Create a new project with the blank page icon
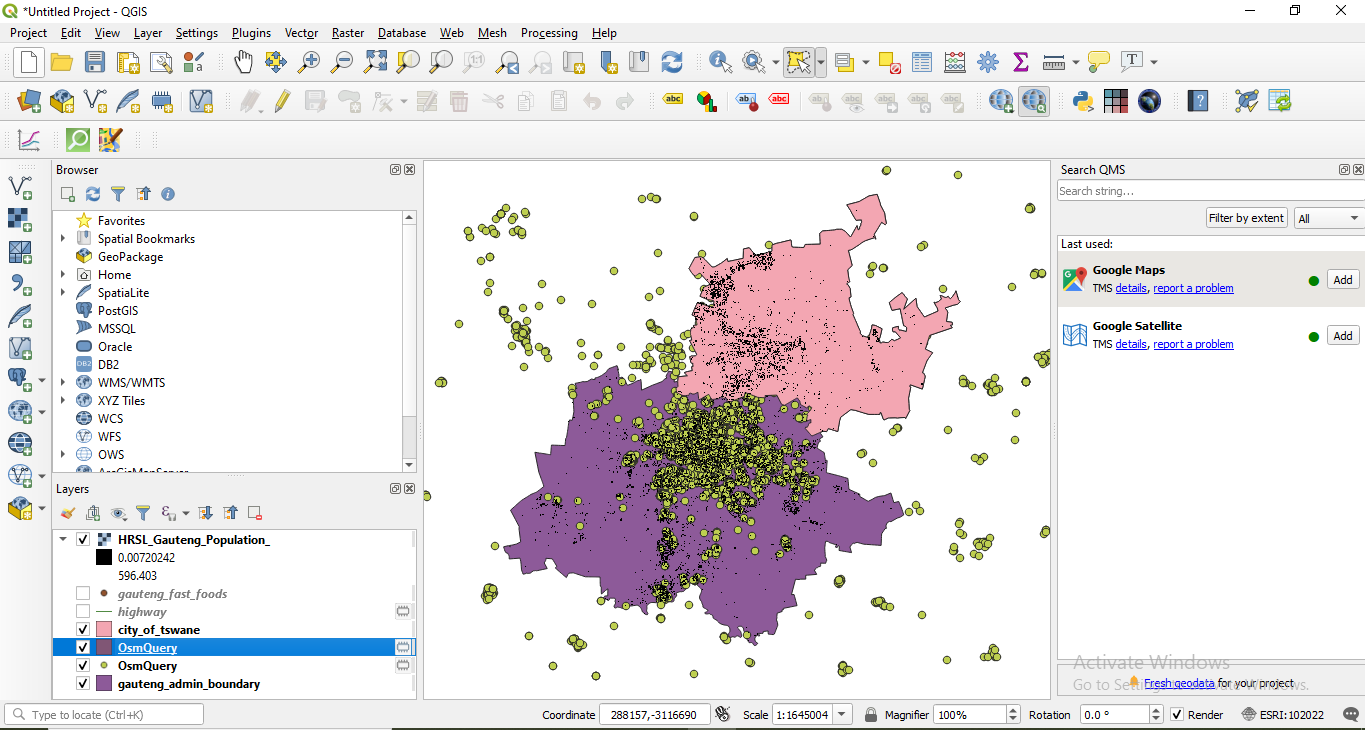The height and width of the screenshot is (730, 1365). tap(28, 62)
